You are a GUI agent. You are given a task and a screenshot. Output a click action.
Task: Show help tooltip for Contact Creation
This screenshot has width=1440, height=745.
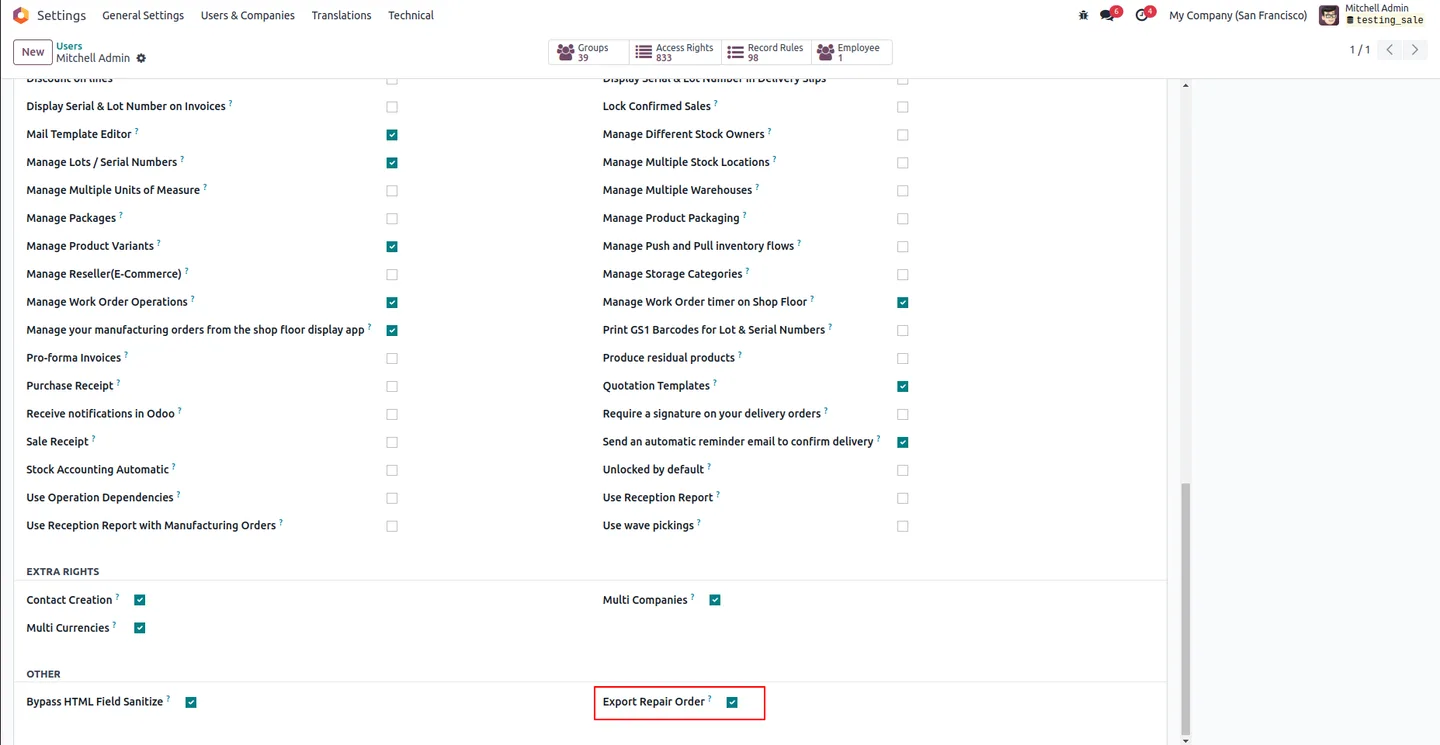click(x=118, y=597)
